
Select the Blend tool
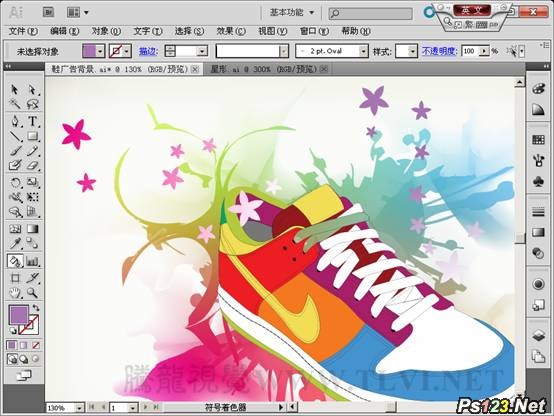33,244
